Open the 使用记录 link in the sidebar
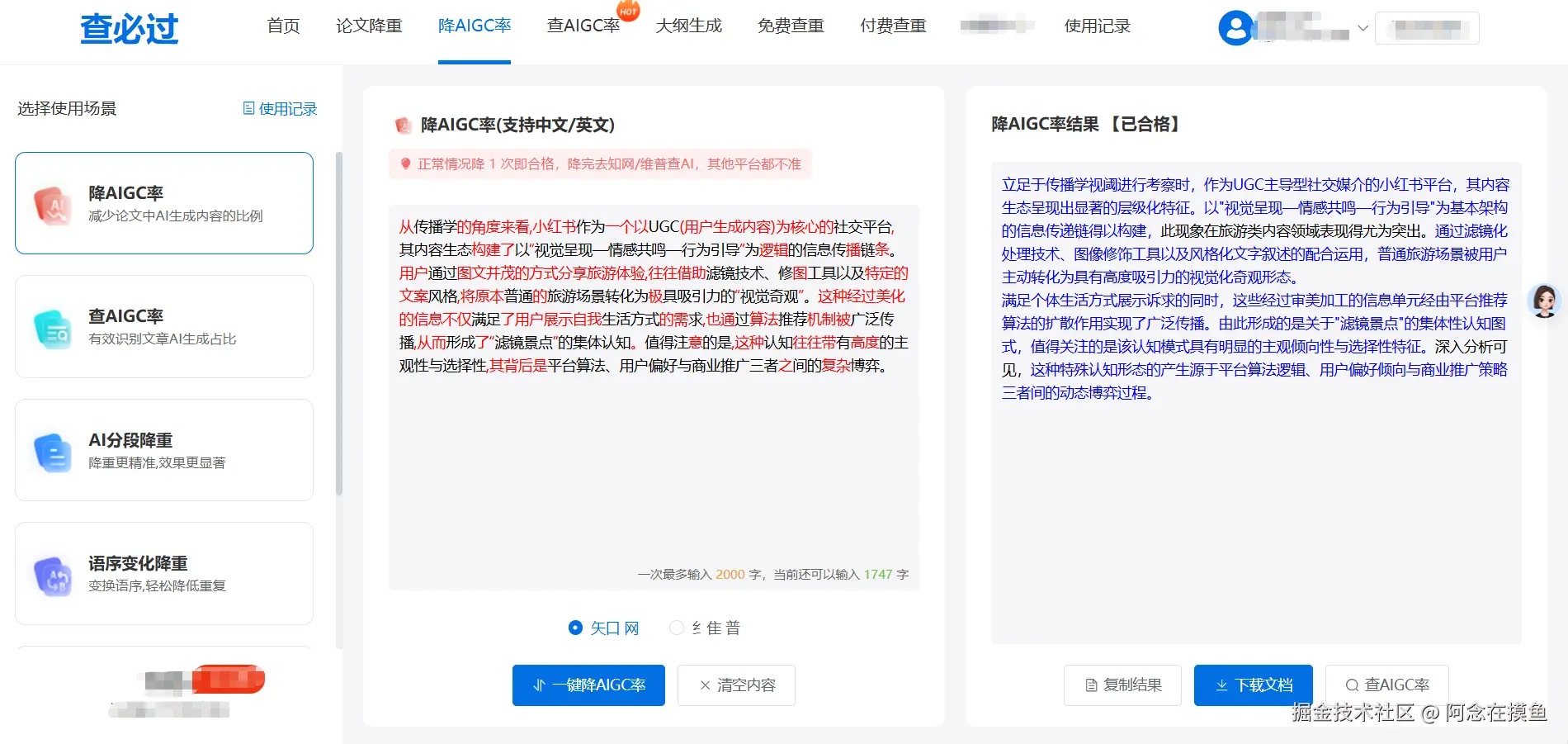The height and width of the screenshot is (744, 1568). [280, 109]
